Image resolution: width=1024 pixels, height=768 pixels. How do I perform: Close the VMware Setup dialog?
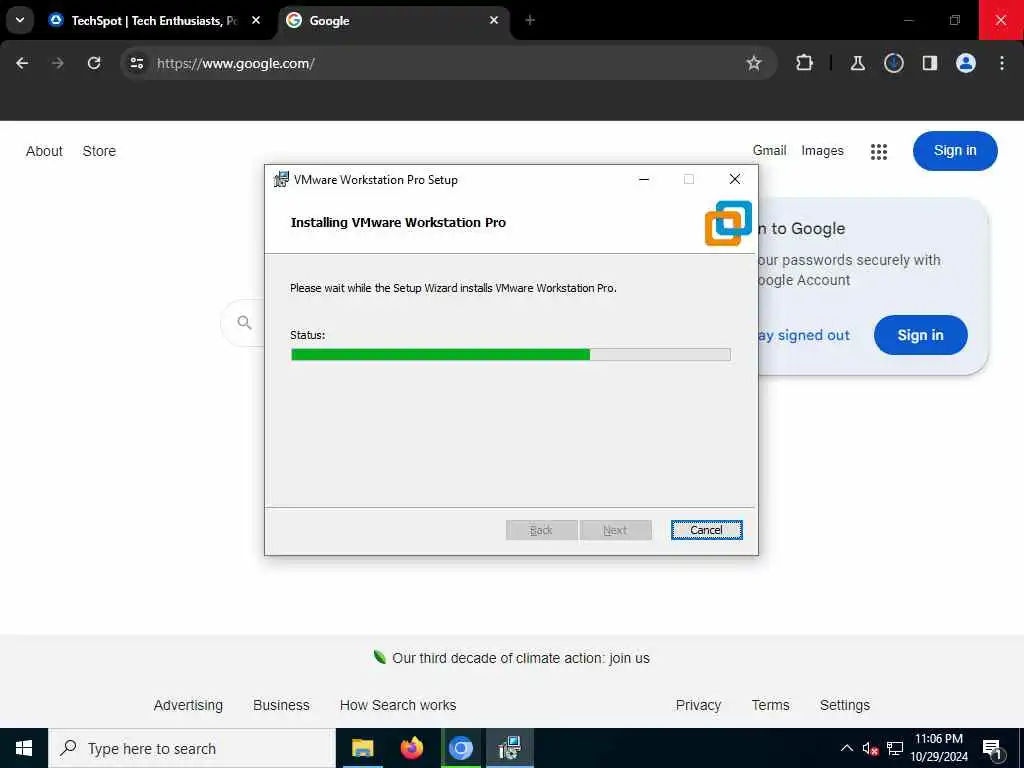(735, 180)
